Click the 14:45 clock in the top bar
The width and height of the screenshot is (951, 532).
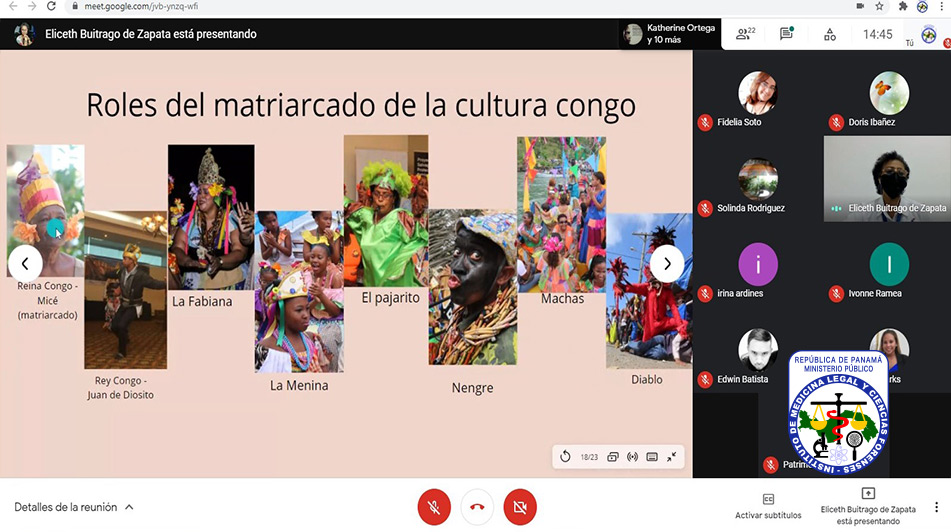click(878, 35)
